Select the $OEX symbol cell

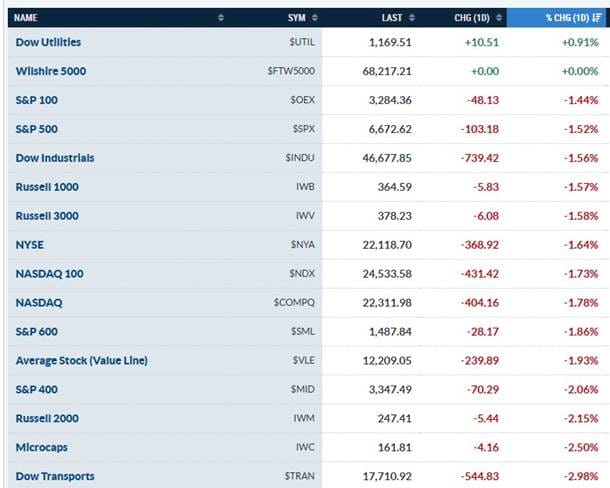pyautogui.click(x=302, y=100)
